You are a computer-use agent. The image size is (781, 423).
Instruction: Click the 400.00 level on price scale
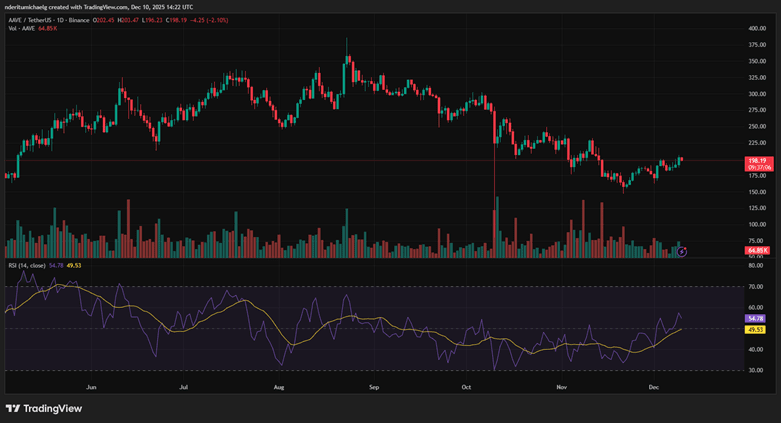[757, 28]
